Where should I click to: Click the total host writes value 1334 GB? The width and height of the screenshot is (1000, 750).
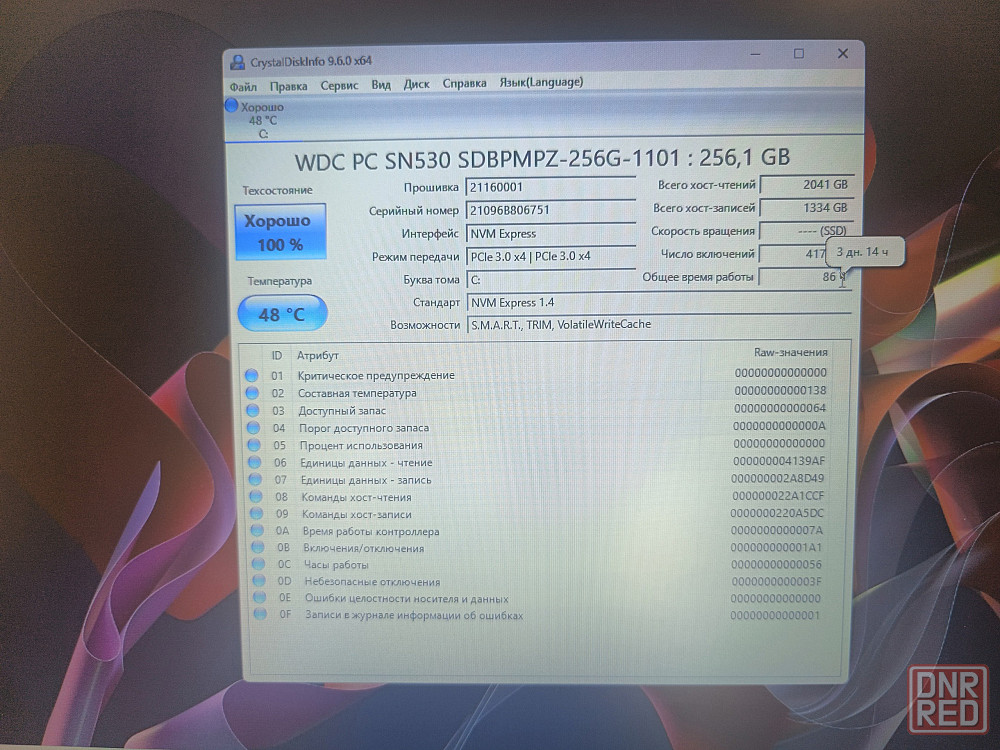coord(806,207)
